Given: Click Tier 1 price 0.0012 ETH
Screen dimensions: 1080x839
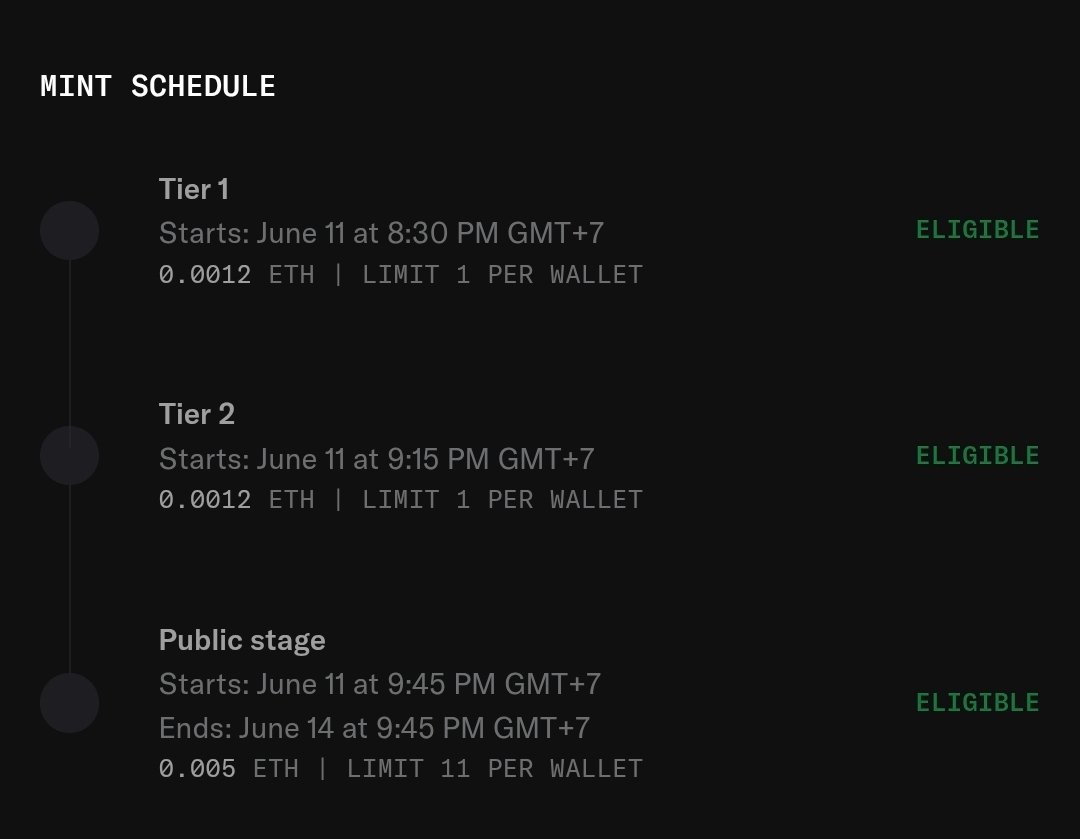Looking at the screenshot, I should (236, 275).
